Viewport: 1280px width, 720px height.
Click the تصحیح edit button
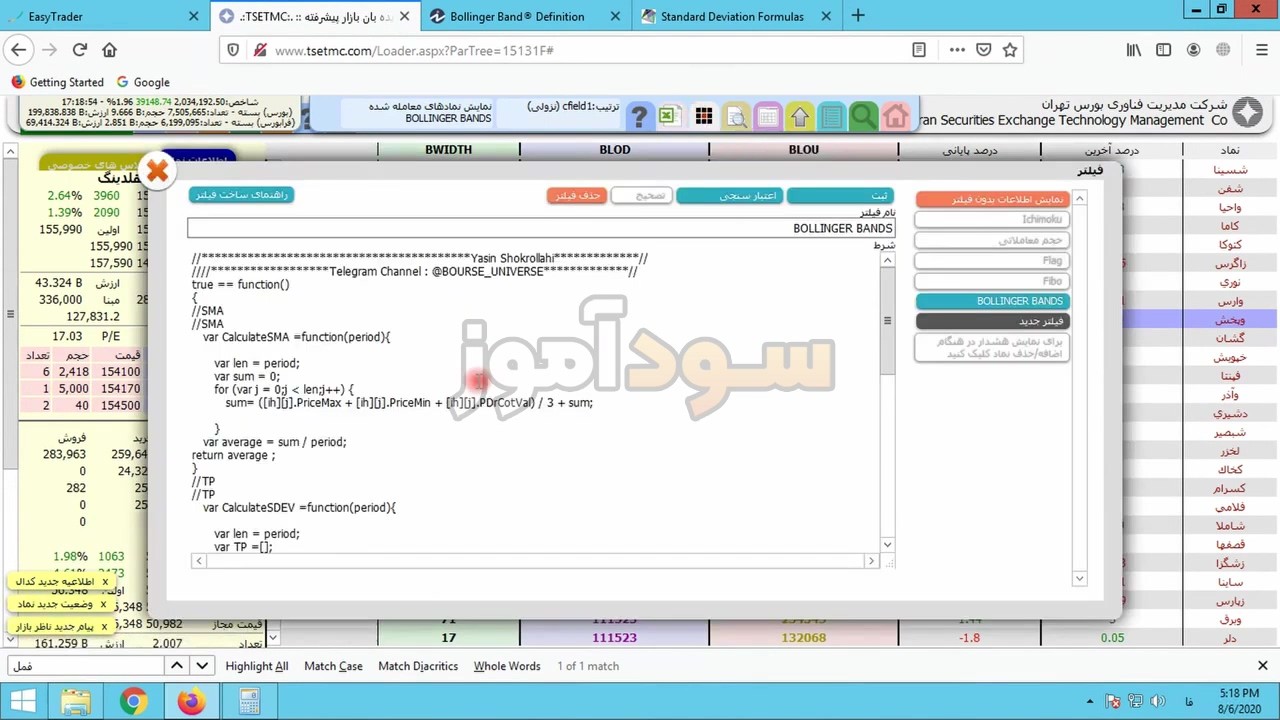[640, 195]
